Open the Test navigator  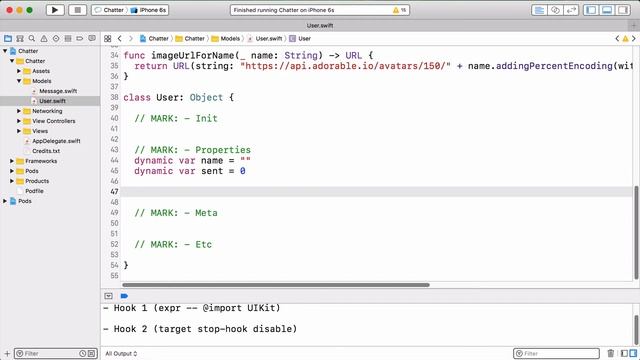(56, 38)
